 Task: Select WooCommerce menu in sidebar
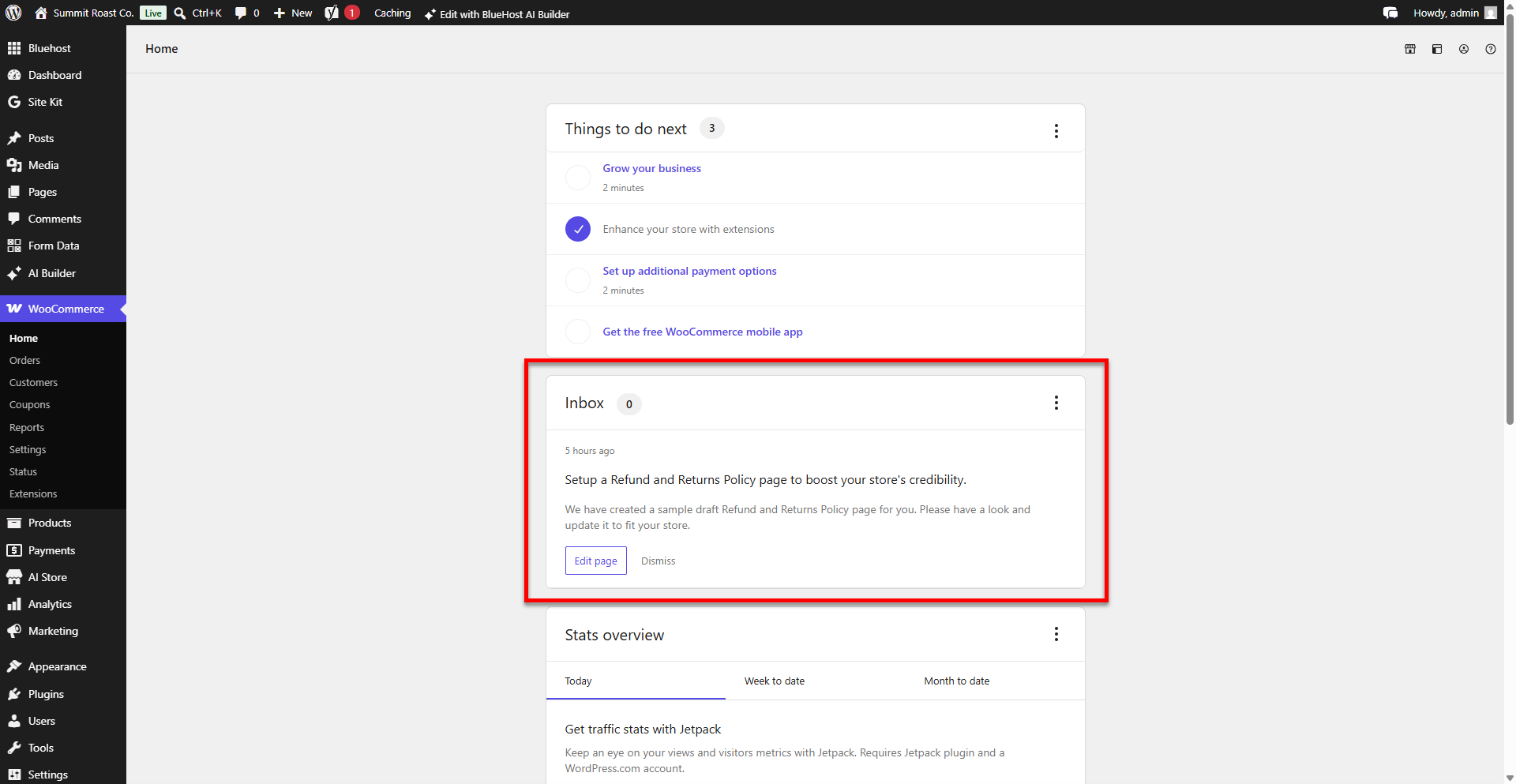click(x=63, y=309)
